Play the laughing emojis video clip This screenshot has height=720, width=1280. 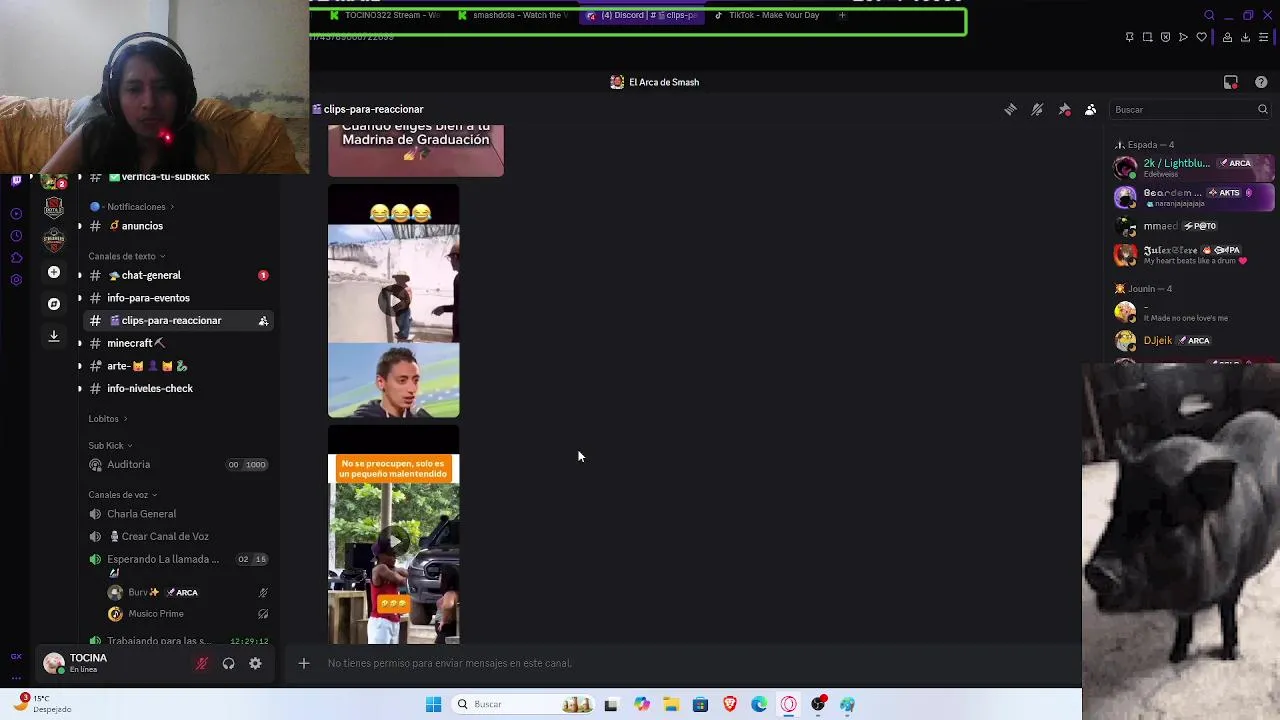(394, 301)
